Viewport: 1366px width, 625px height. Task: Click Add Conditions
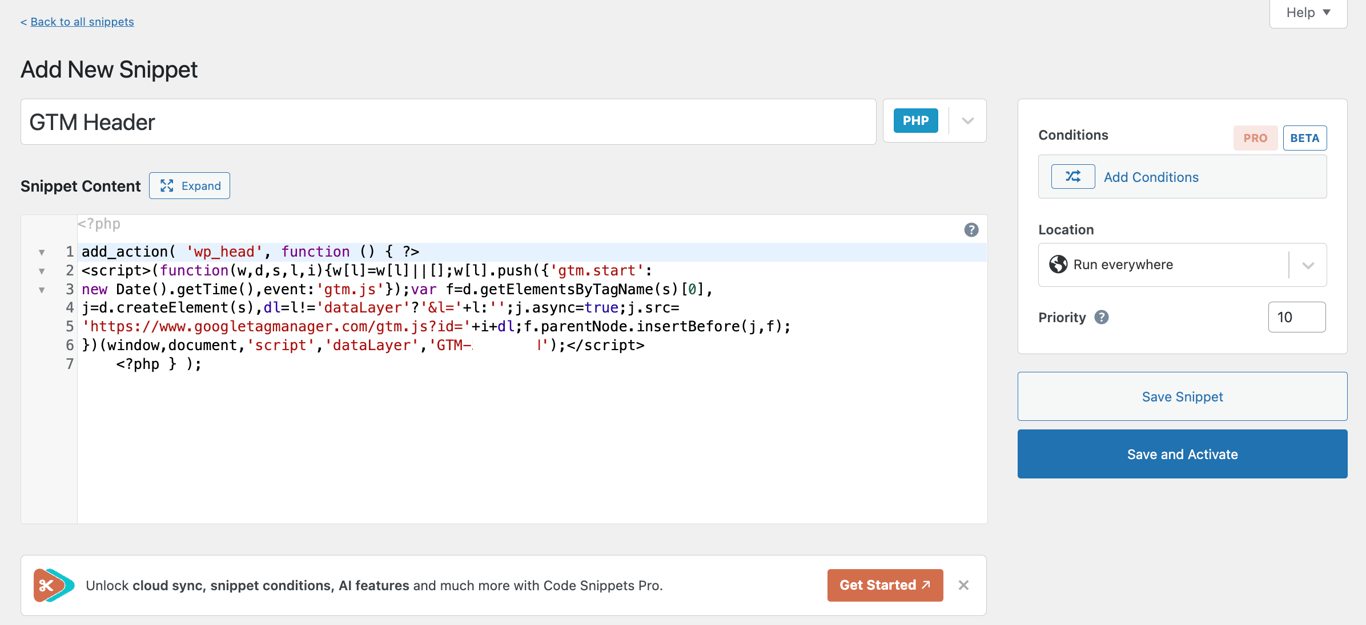[1151, 176]
